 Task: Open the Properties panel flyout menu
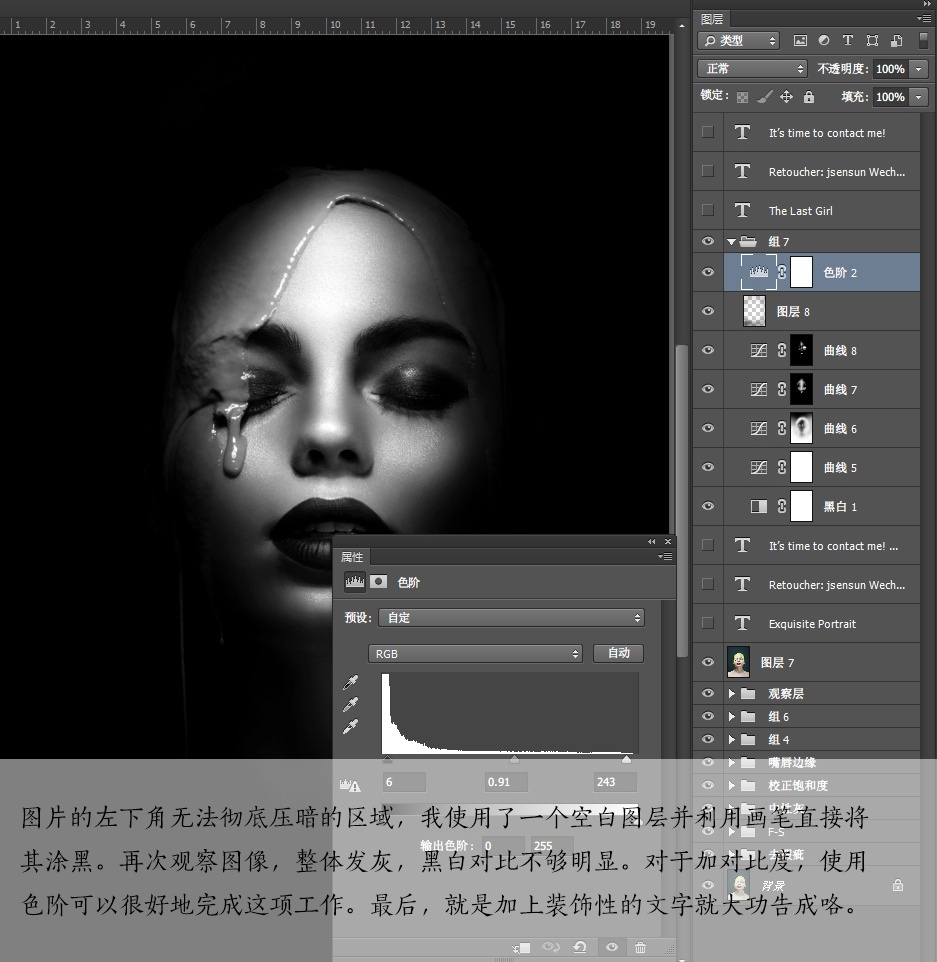coord(665,556)
